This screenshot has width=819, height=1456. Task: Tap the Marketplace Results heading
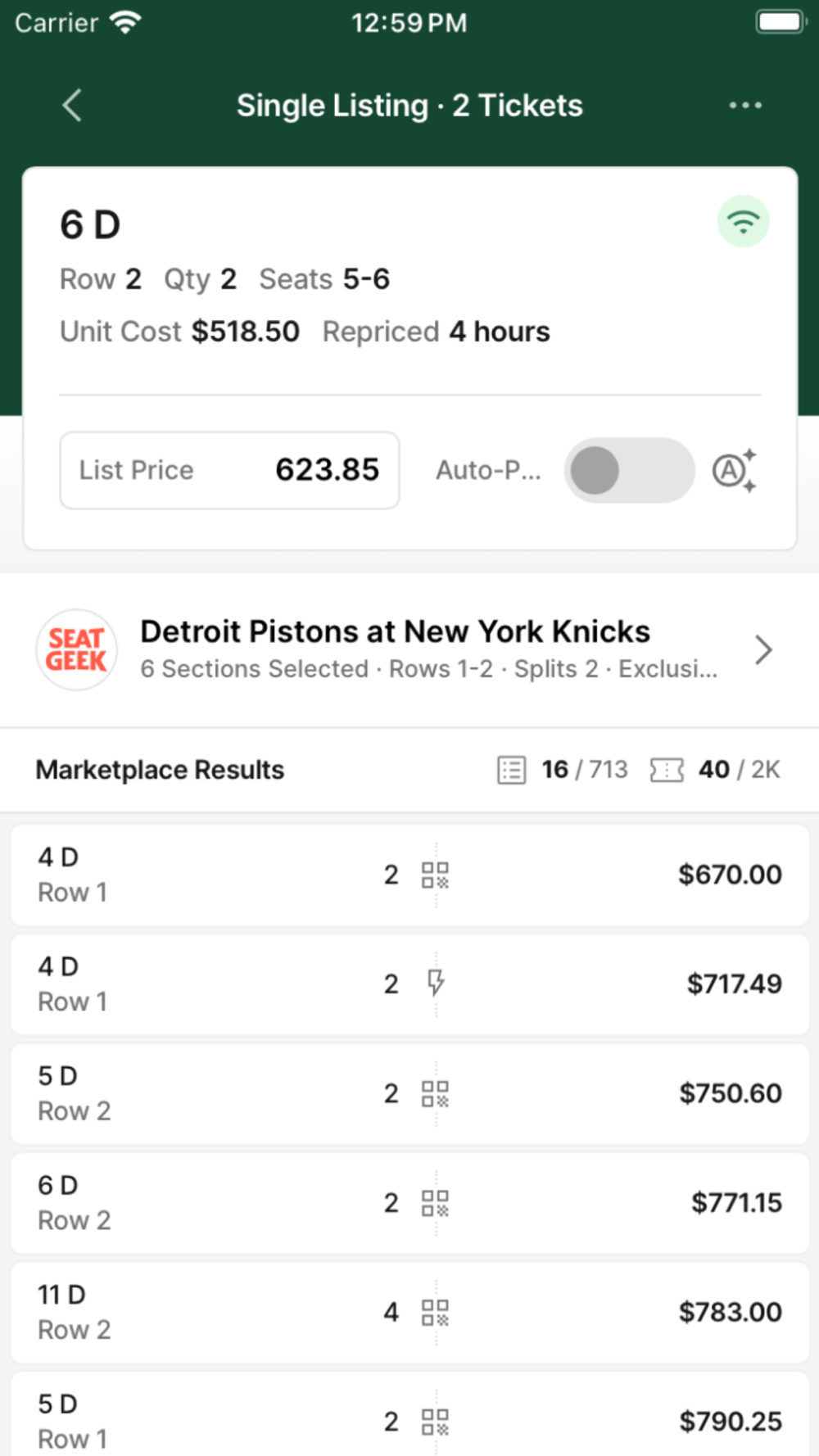(160, 770)
